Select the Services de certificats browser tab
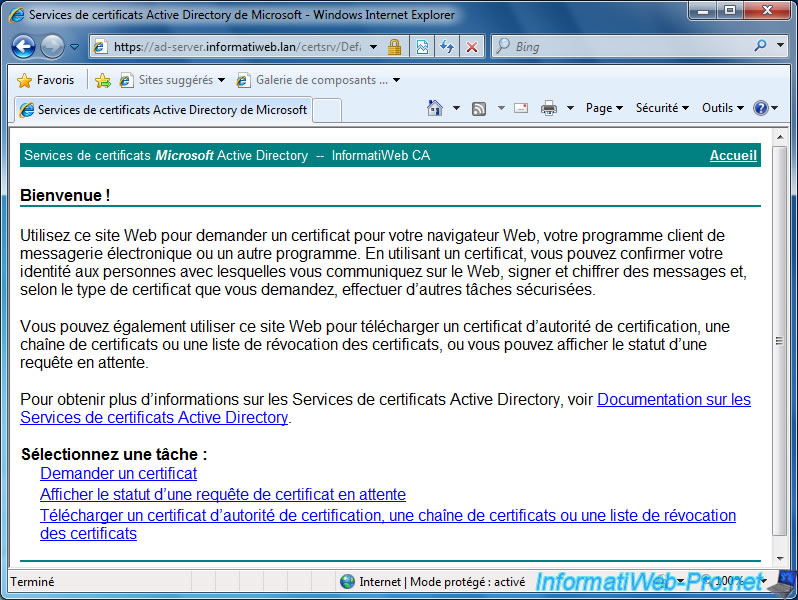798x600 pixels. click(163, 109)
